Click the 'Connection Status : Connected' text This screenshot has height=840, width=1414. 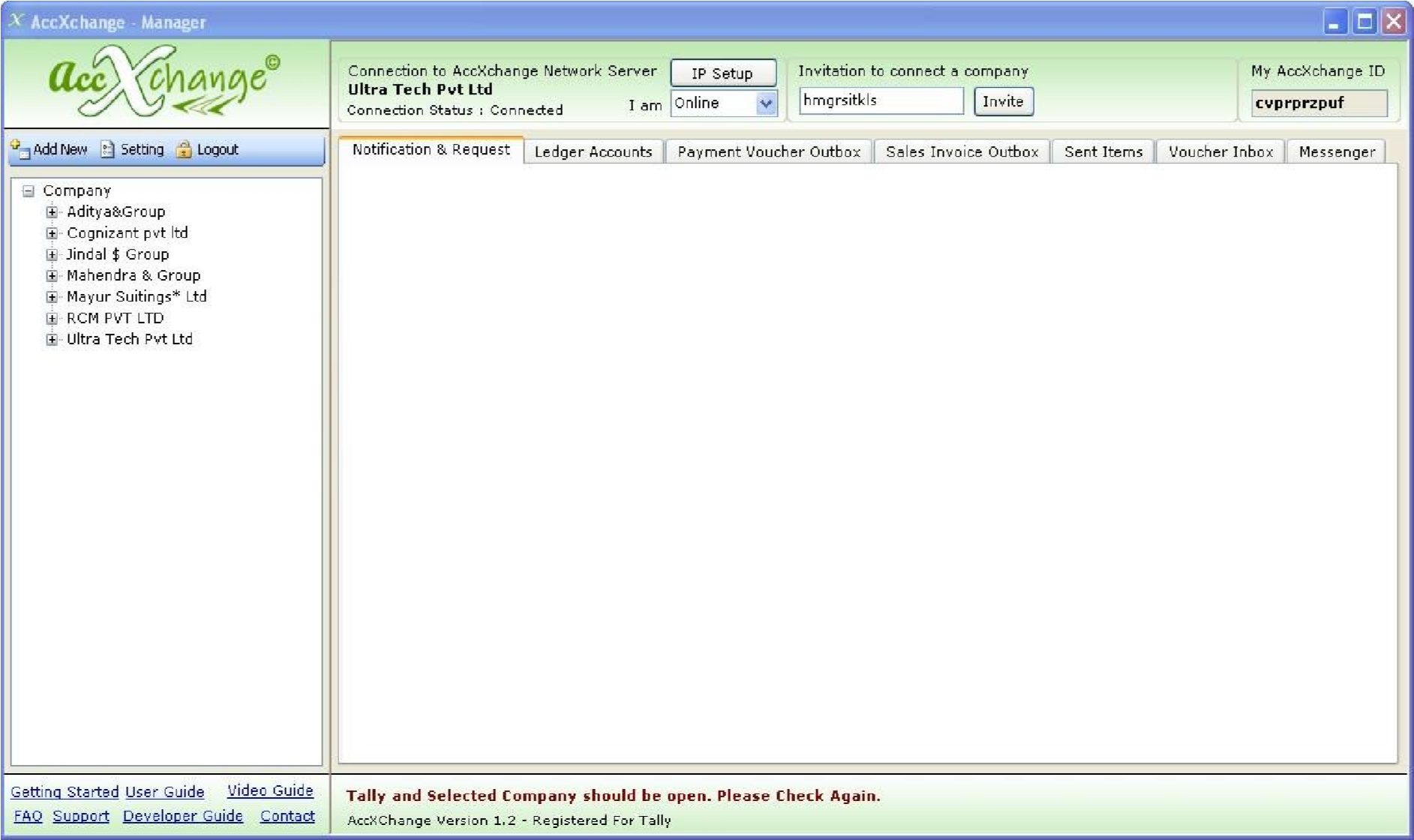[455, 110]
